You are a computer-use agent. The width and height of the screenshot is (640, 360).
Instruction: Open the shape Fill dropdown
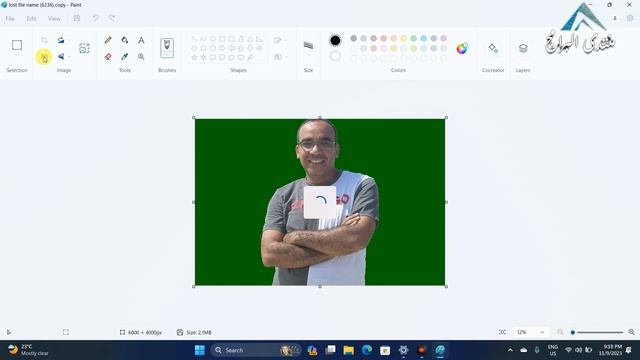click(x=280, y=57)
